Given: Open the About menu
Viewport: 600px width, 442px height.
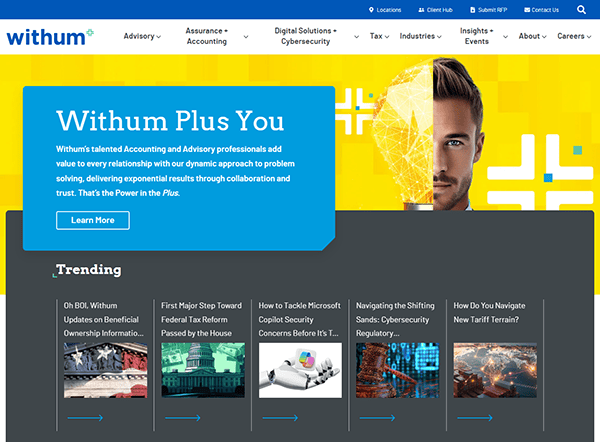Looking at the screenshot, I should [529, 36].
